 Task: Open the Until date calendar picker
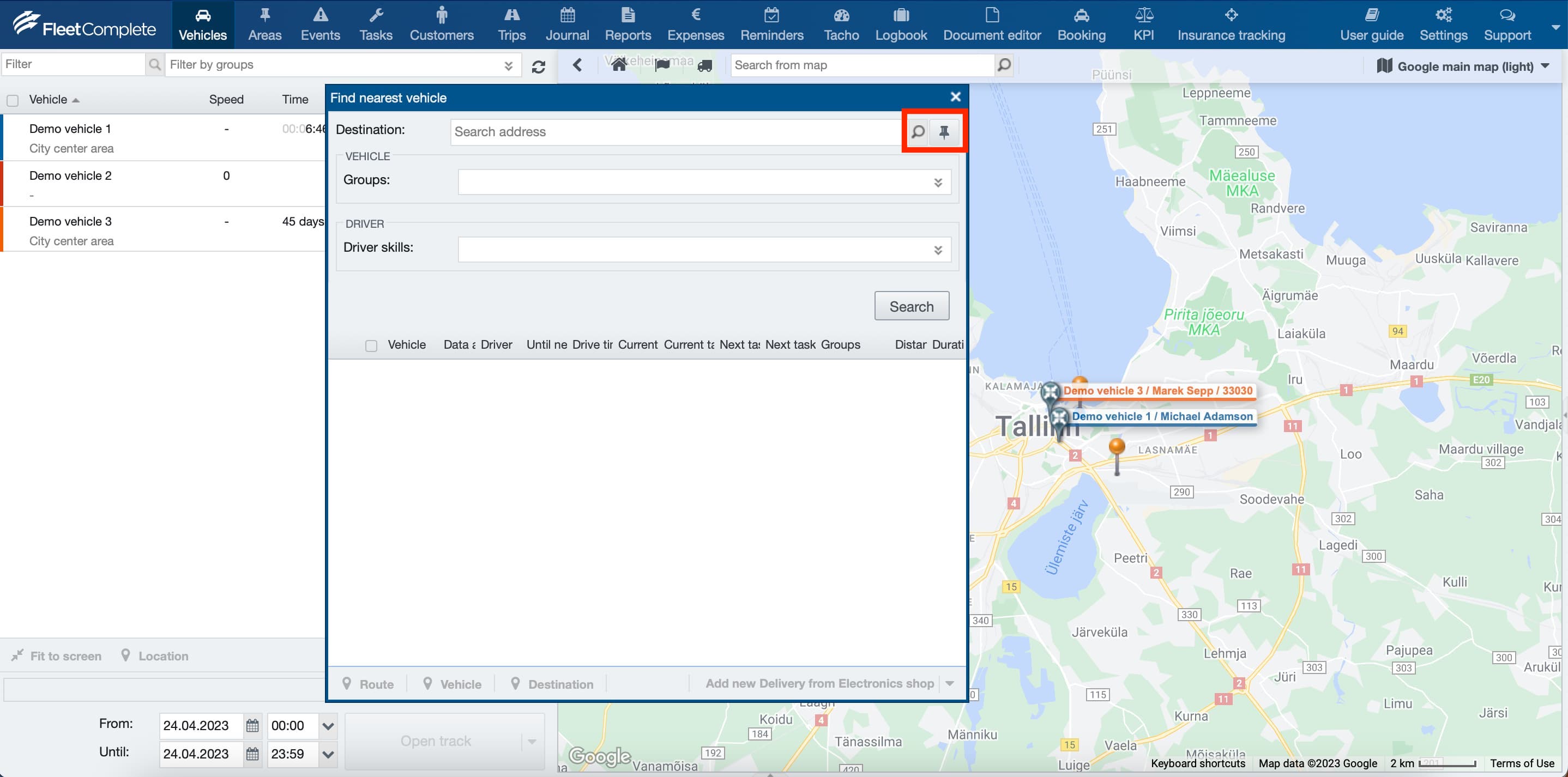coord(252,754)
